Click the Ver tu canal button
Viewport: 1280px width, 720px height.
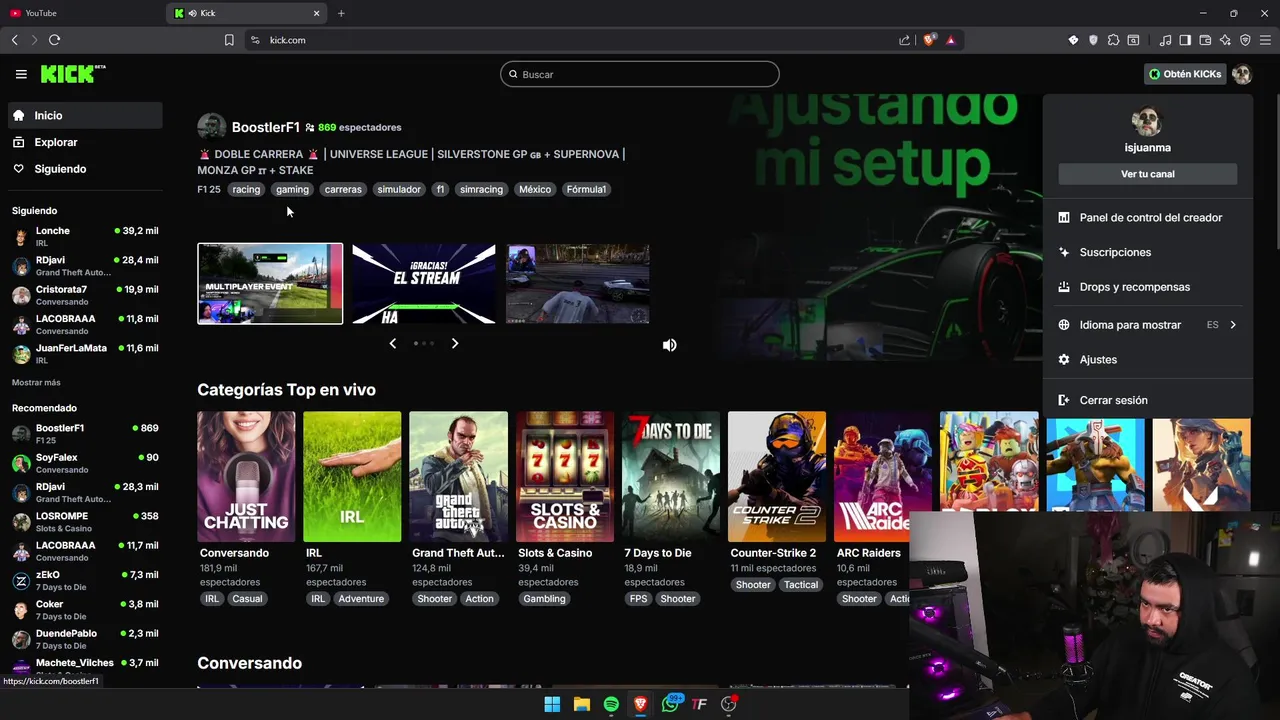(x=1147, y=174)
